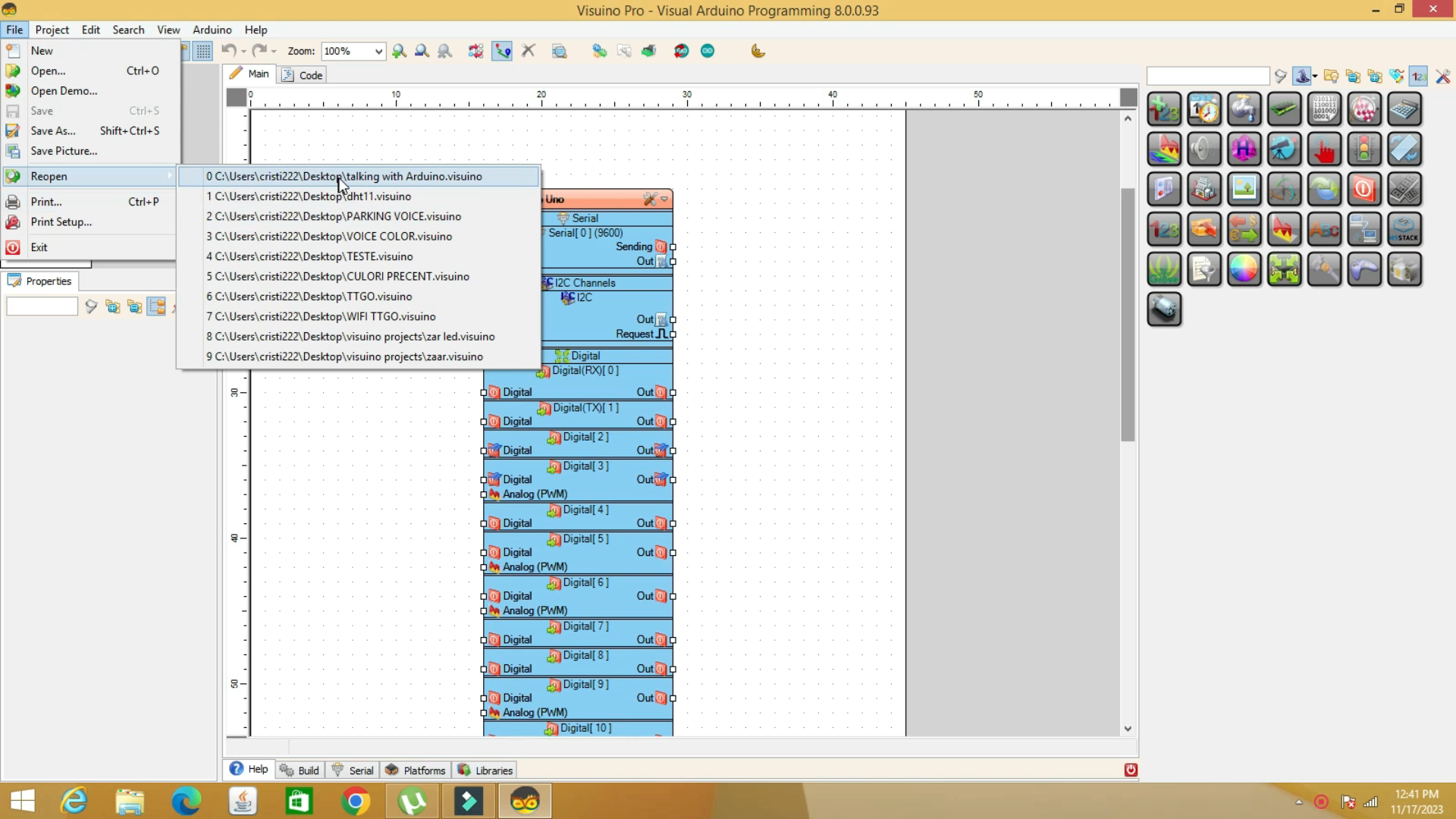Image resolution: width=1456 pixels, height=819 pixels.
Task: Toggle the 123 numeric filter in component panel
Action: tap(1417, 77)
